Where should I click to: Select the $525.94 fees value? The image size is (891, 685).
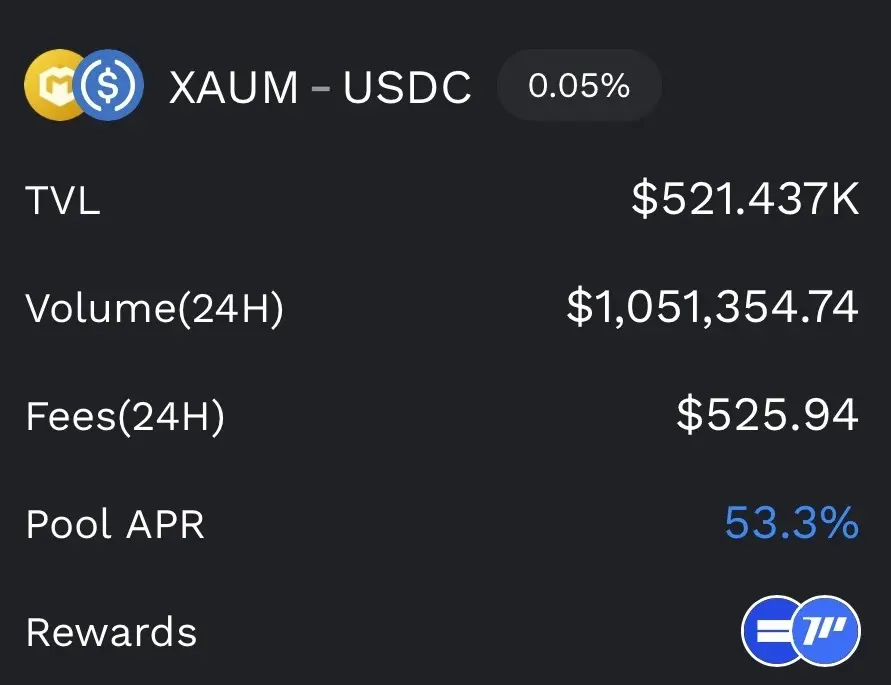point(767,414)
